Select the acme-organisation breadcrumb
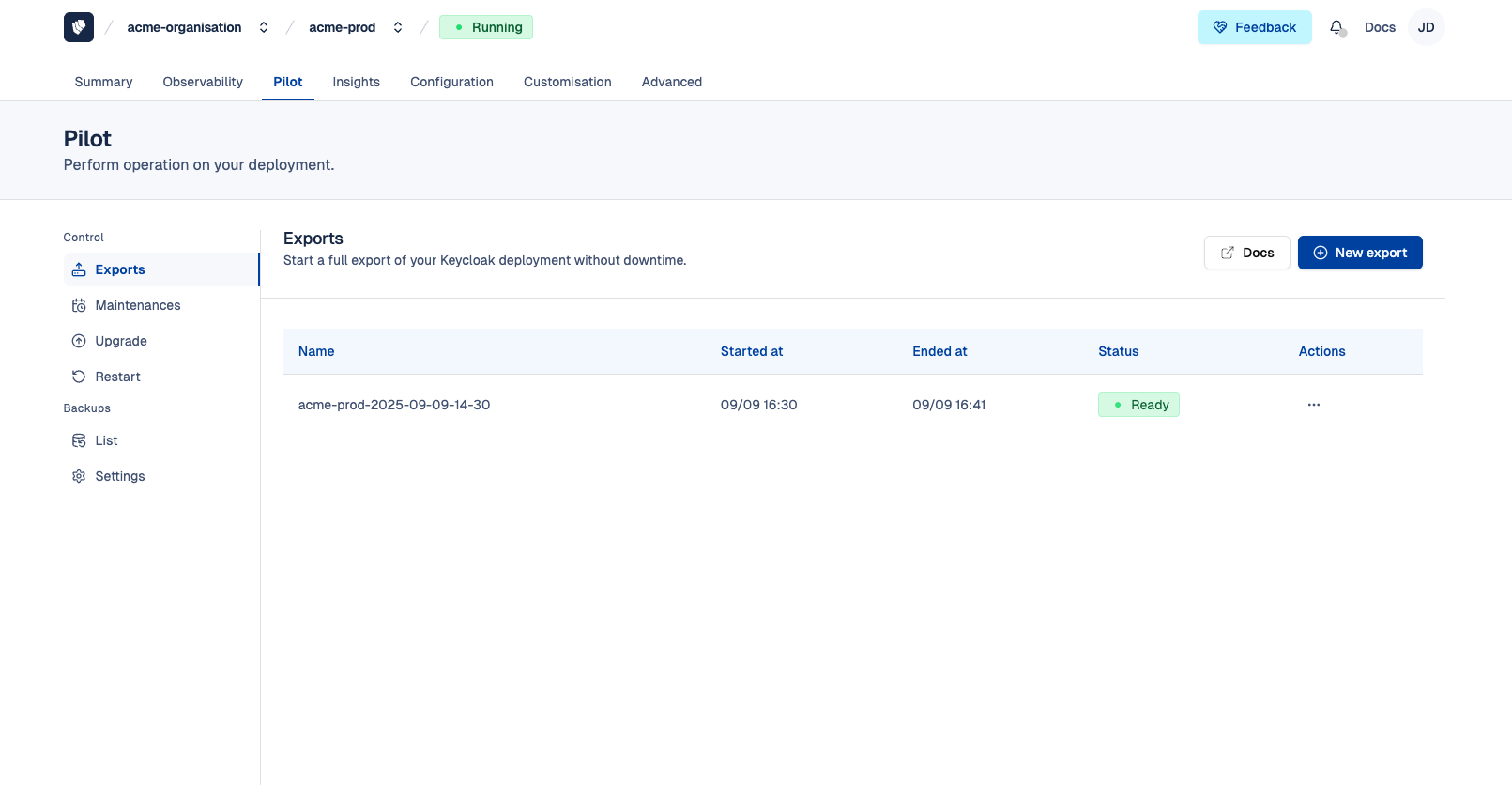The width and height of the screenshot is (1512, 785). click(185, 27)
